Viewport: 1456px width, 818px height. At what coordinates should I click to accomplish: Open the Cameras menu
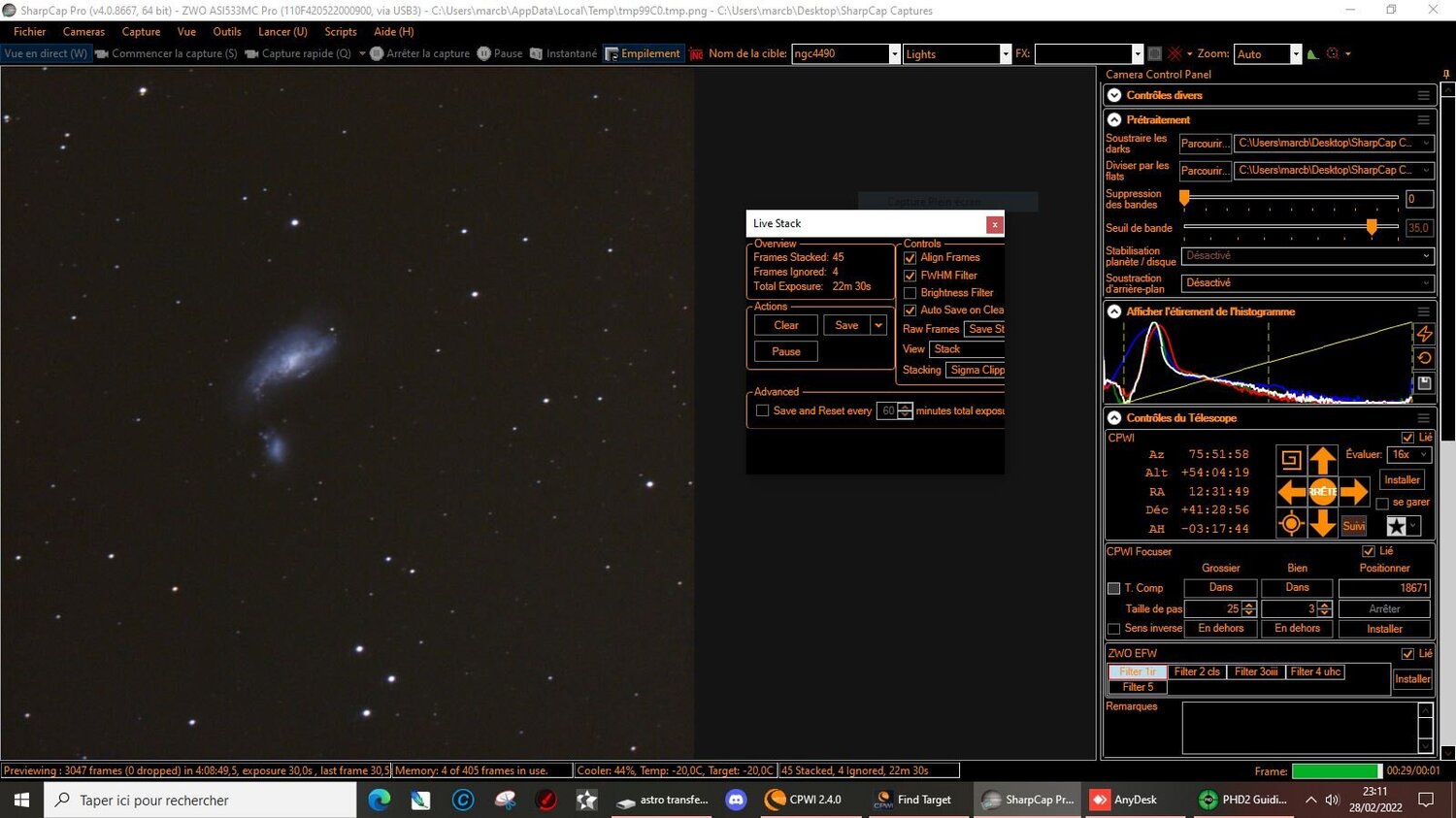83,31
